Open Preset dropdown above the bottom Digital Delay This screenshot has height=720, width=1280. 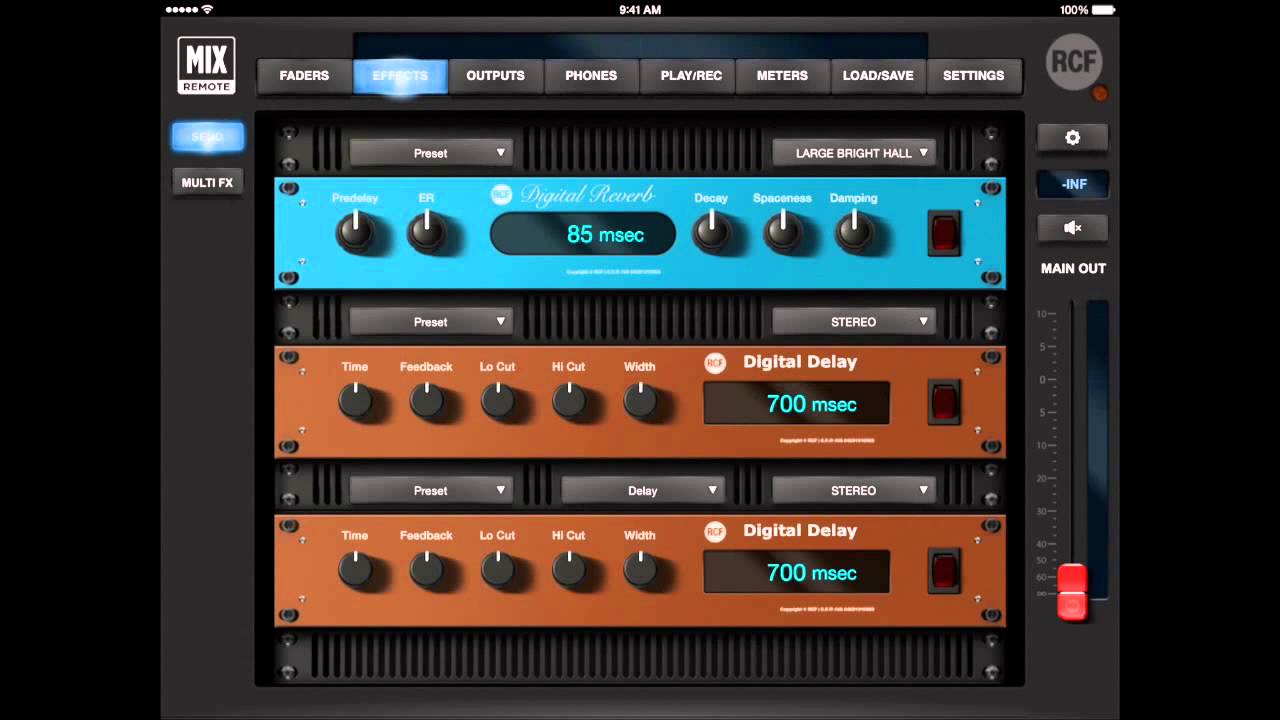[x=431, y=491]
